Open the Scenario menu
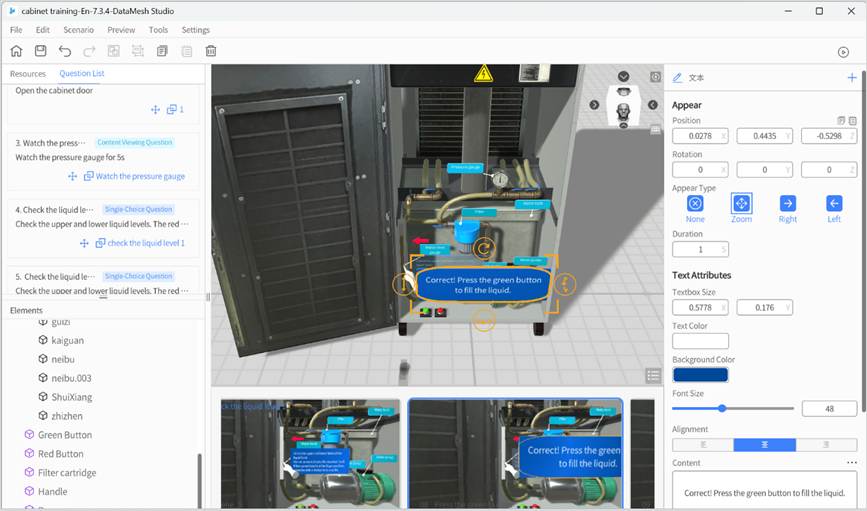 click(78, 30)
